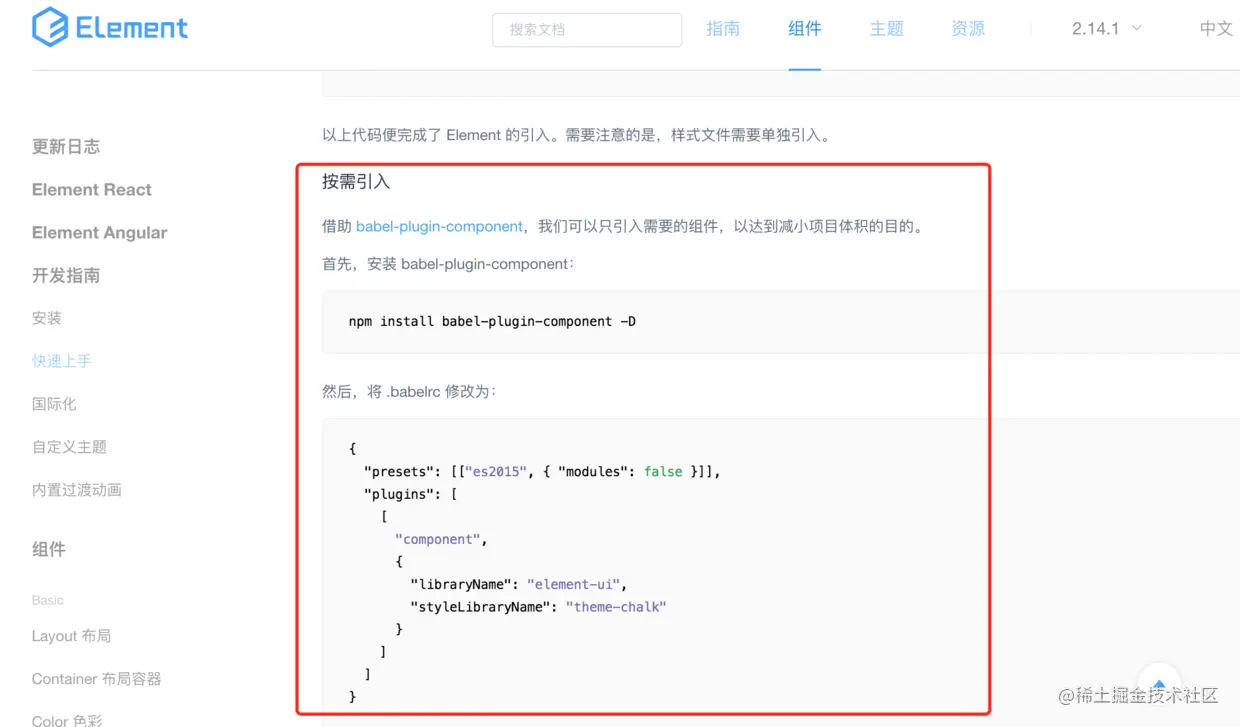Open Container 布局容器 in sidebar
This screenshot has width=1240, height=727.
point(96,679)
